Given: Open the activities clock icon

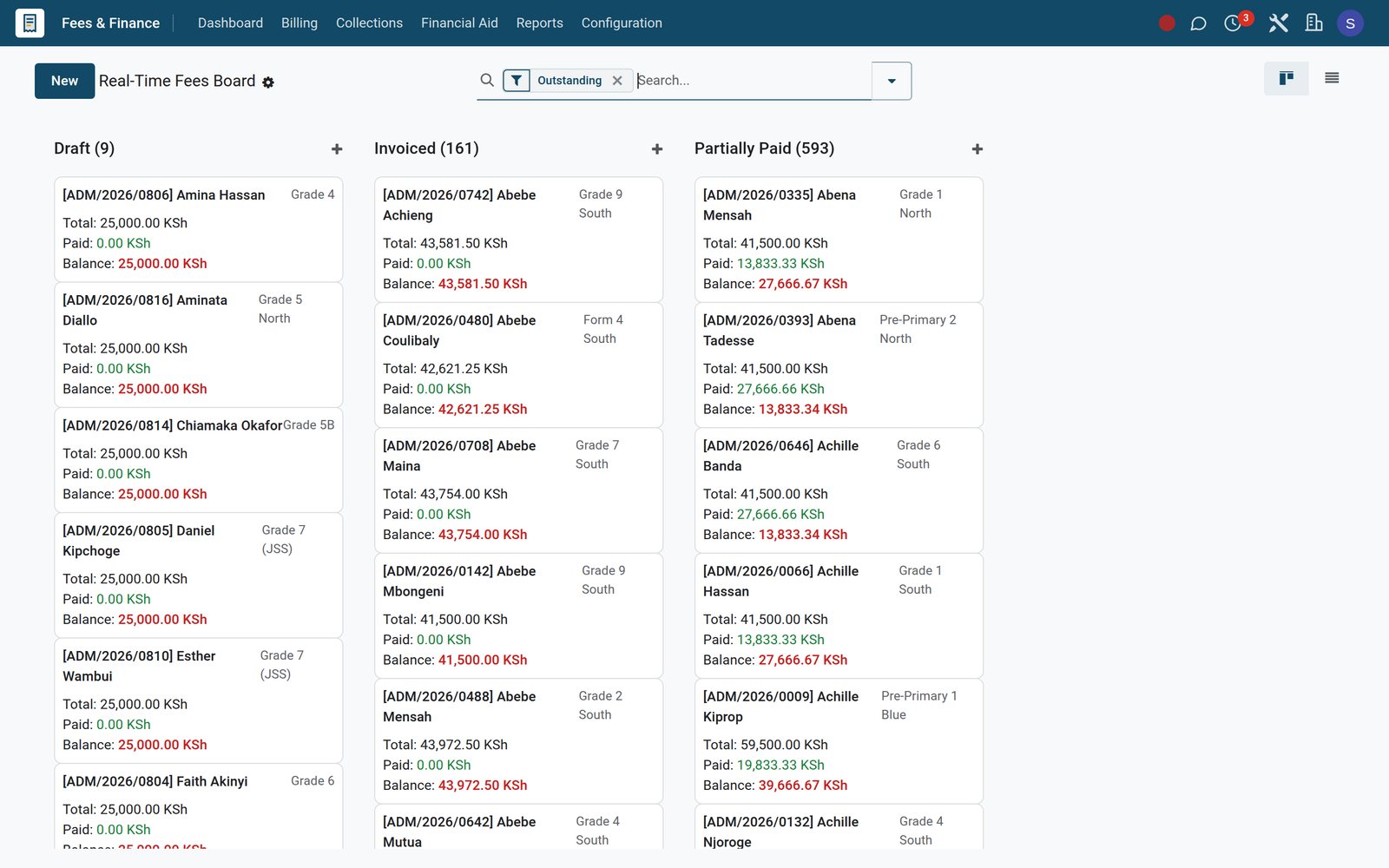Looking at the screenshot, I should [x=1233, y=23].
